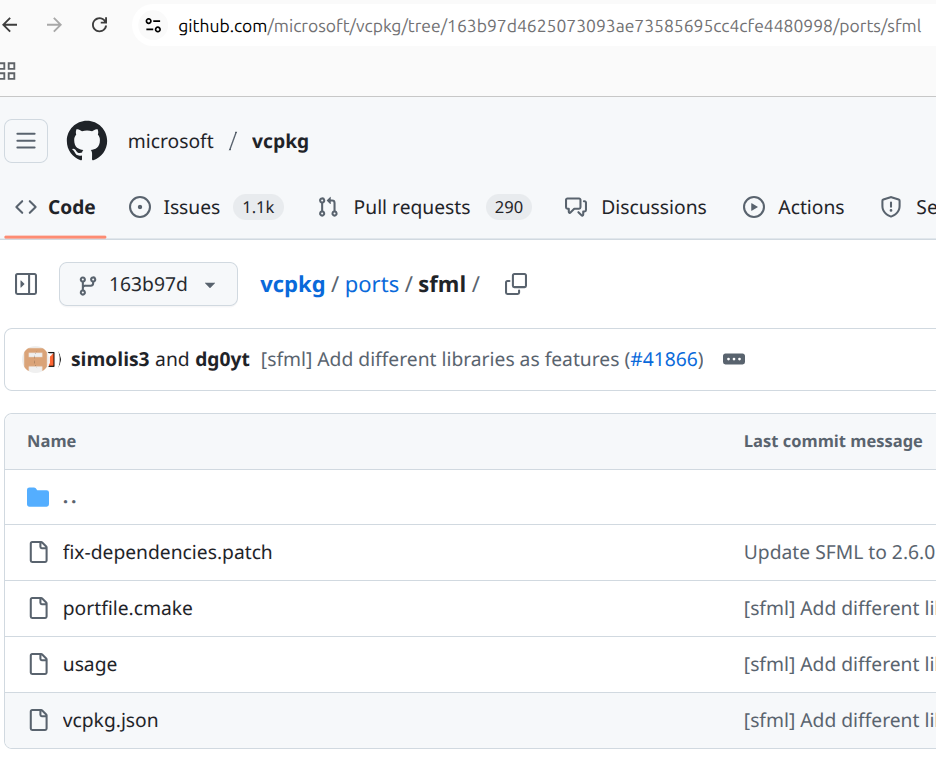This screenshot has width=936, height=767.
Task: Open the Actions tab
Action: (x=793, y=207)
